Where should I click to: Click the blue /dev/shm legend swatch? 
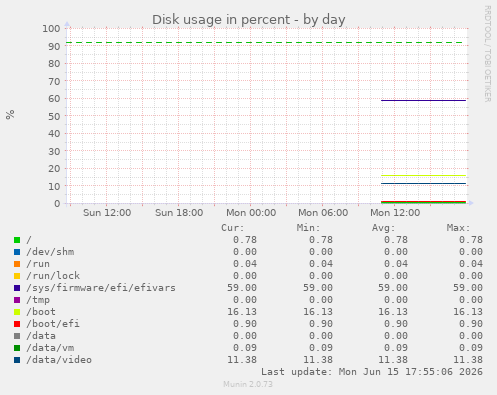tap(17, 252)
